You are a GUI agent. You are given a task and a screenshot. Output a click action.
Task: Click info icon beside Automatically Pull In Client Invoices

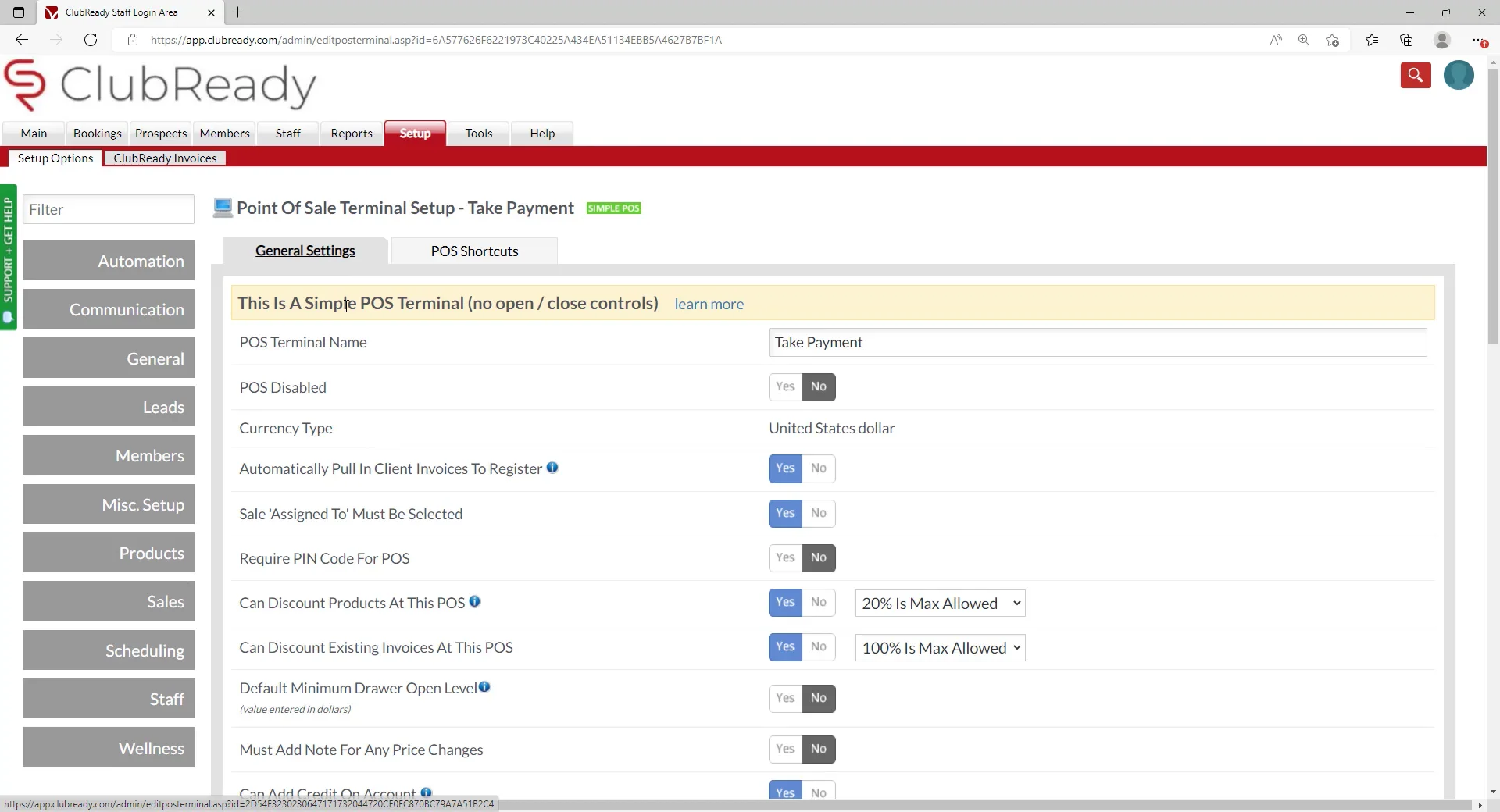552,468
